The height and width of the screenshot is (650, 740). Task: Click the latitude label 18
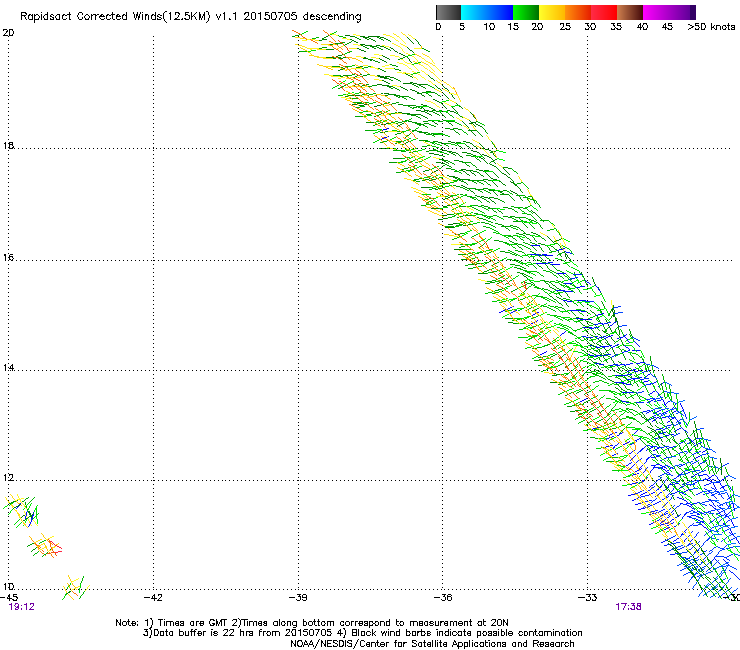click(x=8, y=145)
